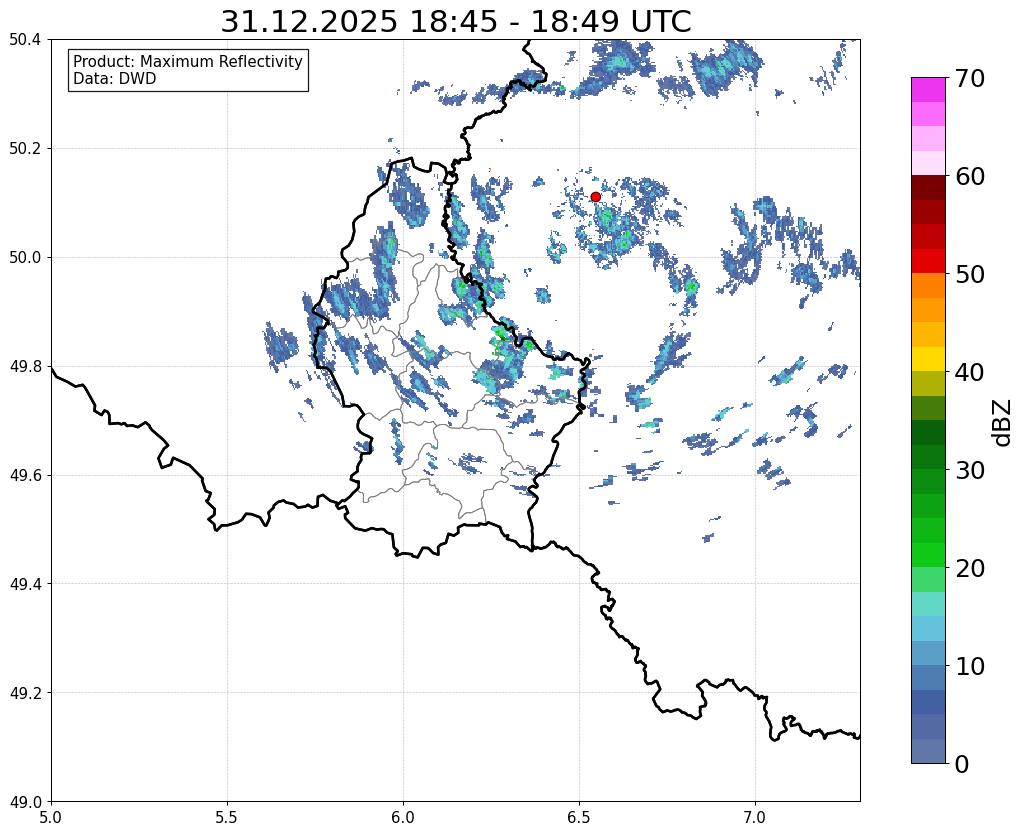Click the 50 value on colorbar
The image size is (1023, 834).
pyautogui.click(x=969, y=274)
